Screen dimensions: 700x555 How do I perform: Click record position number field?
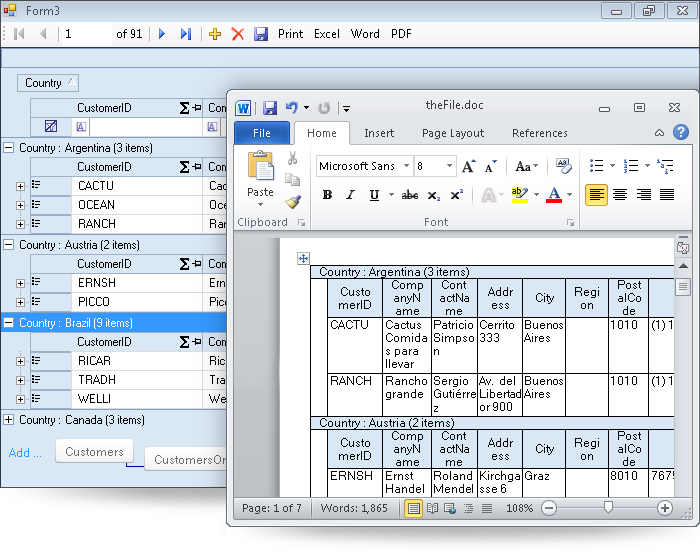[x=86, y=34]
